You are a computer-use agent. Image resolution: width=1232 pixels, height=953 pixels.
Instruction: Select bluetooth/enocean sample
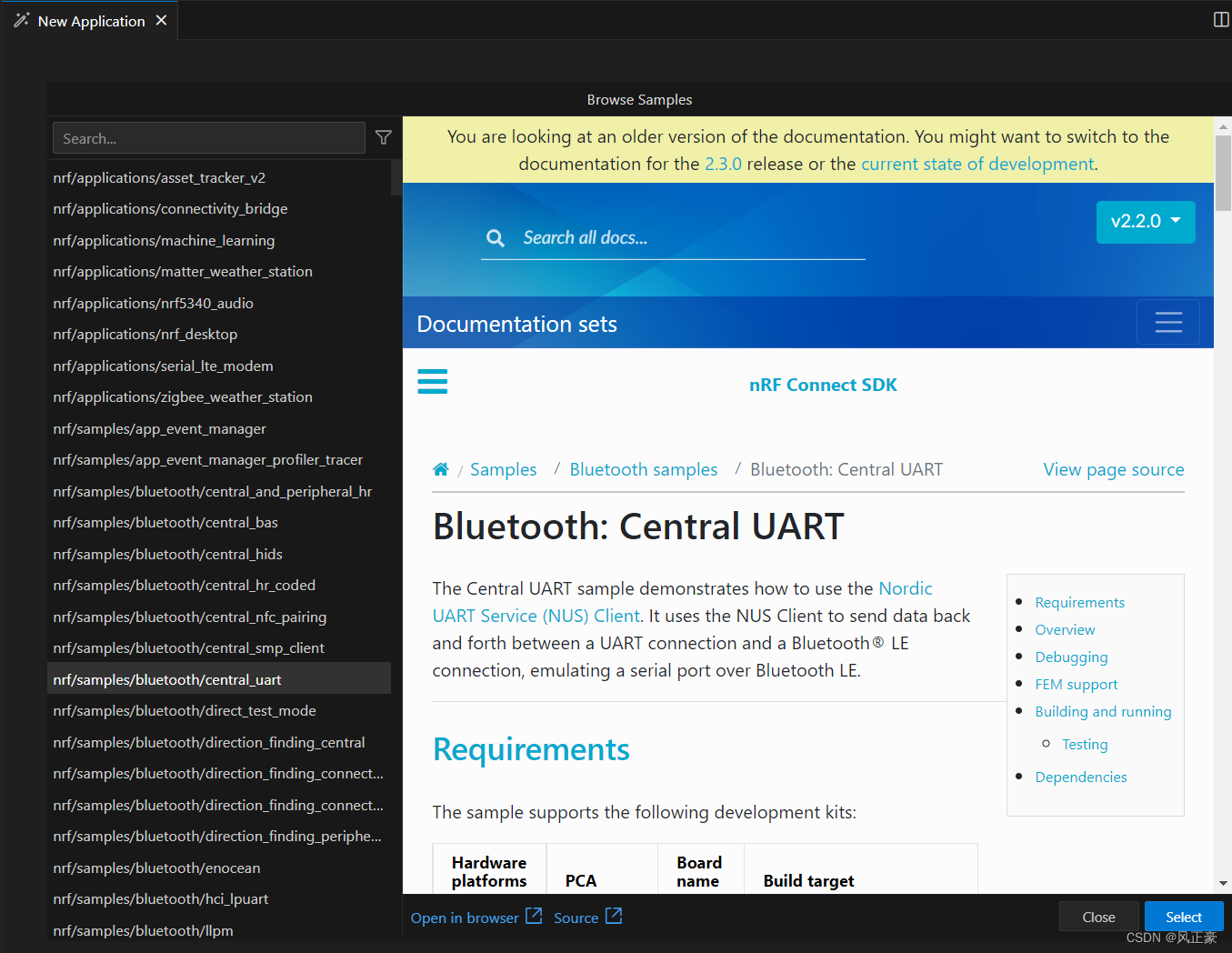pos(219,868)
